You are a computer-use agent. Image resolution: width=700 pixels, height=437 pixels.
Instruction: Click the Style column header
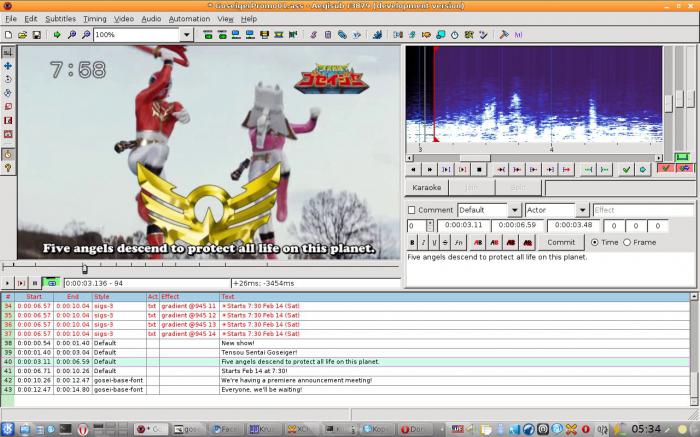(119, 296)
